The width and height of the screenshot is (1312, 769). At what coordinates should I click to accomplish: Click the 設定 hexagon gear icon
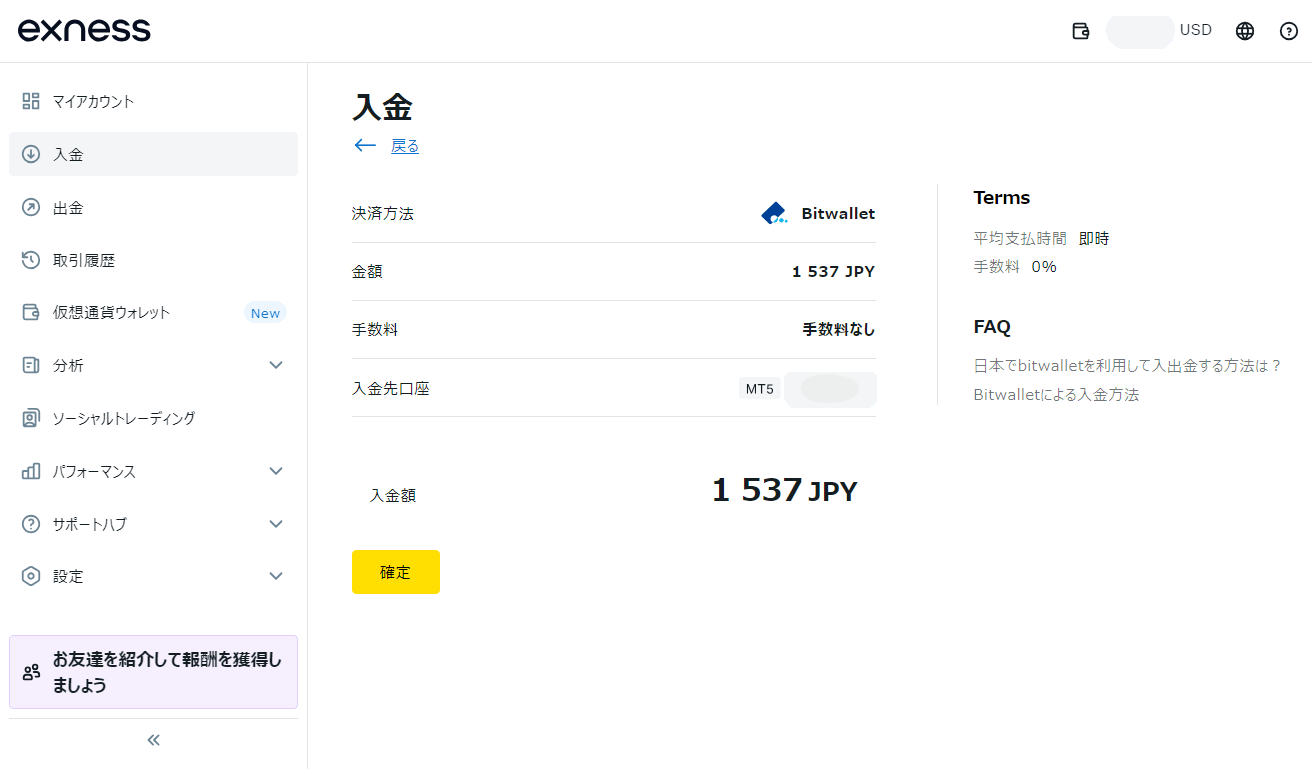click(31, 576)
